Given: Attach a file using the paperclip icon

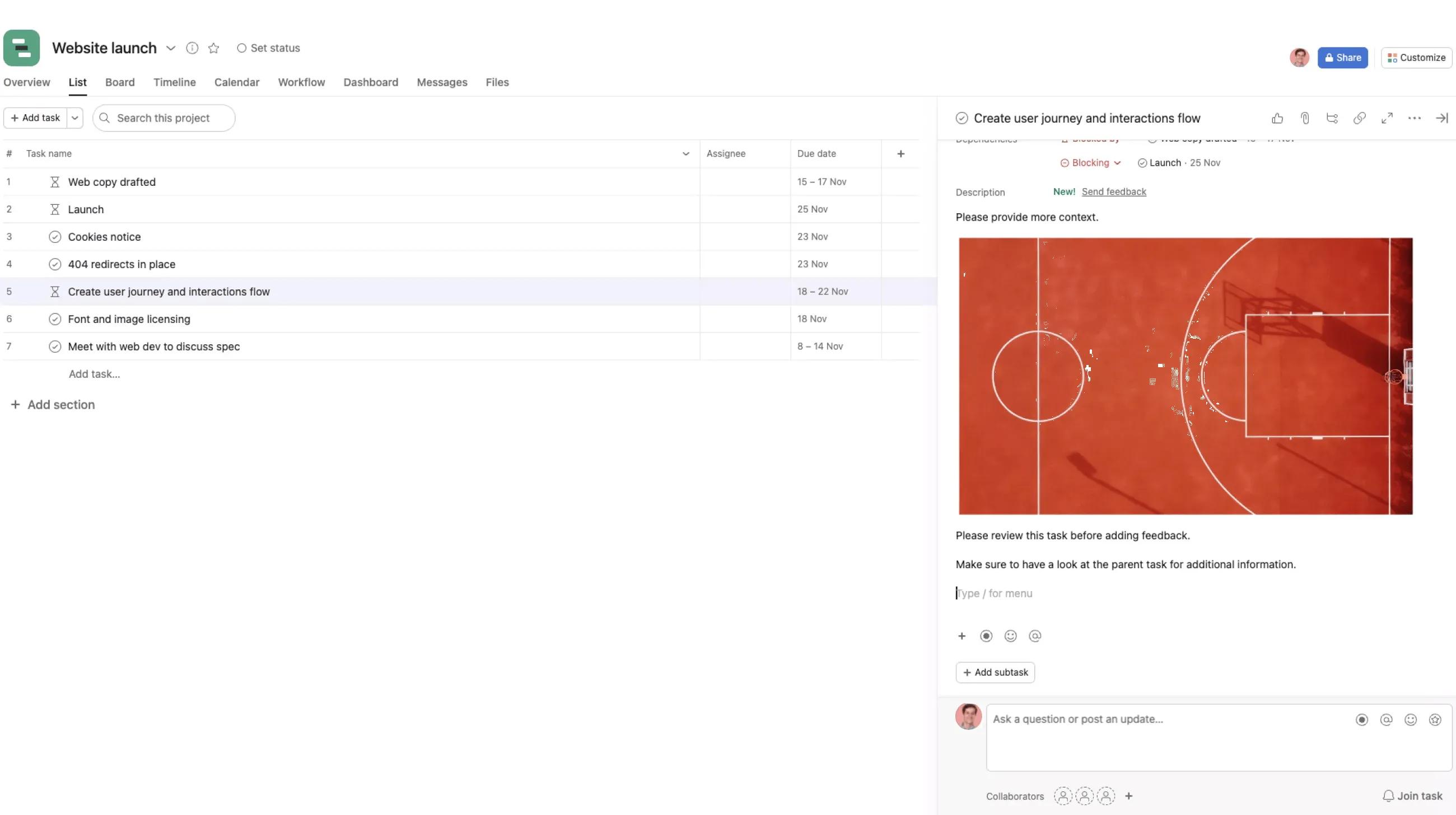Looking at the screenshot, I should pos(1305,118).
